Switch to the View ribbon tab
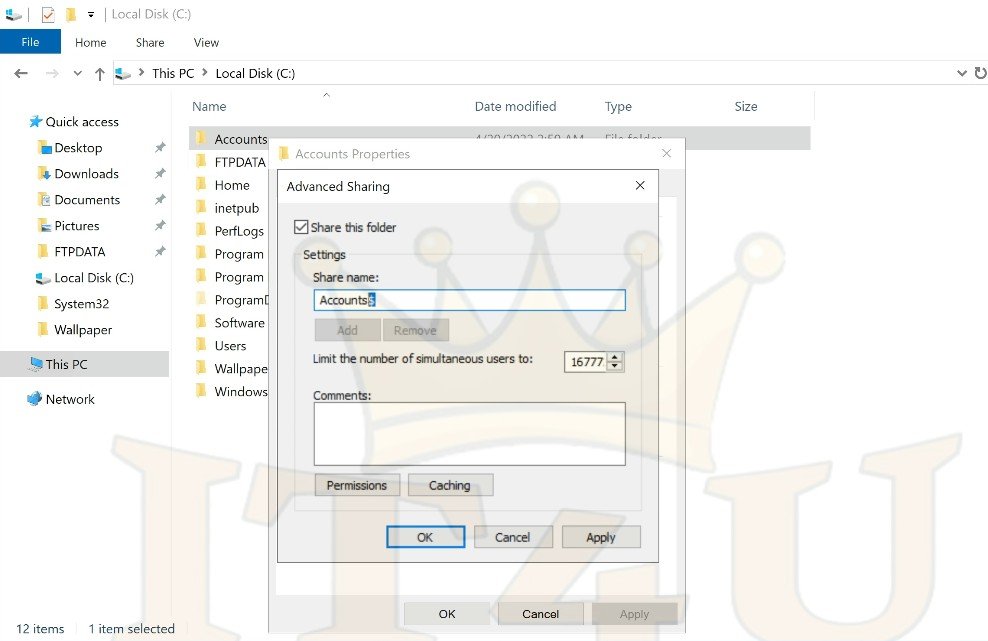This screenshot has width=988, height=641. 206,42
